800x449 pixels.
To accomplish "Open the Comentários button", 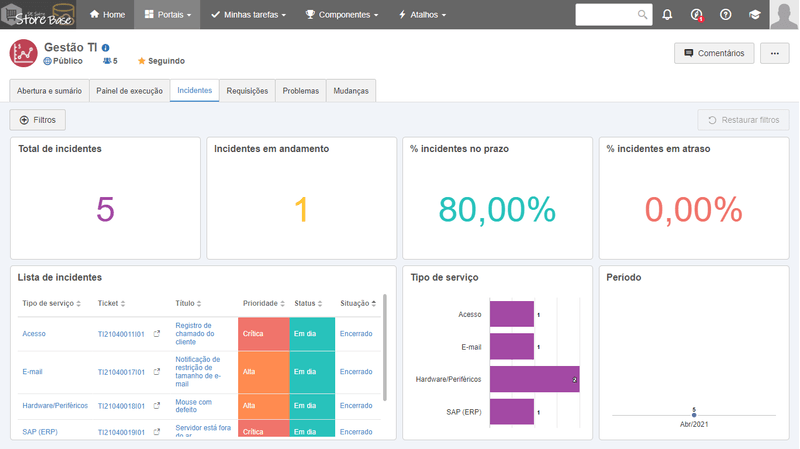I will [x=714, y=53].
